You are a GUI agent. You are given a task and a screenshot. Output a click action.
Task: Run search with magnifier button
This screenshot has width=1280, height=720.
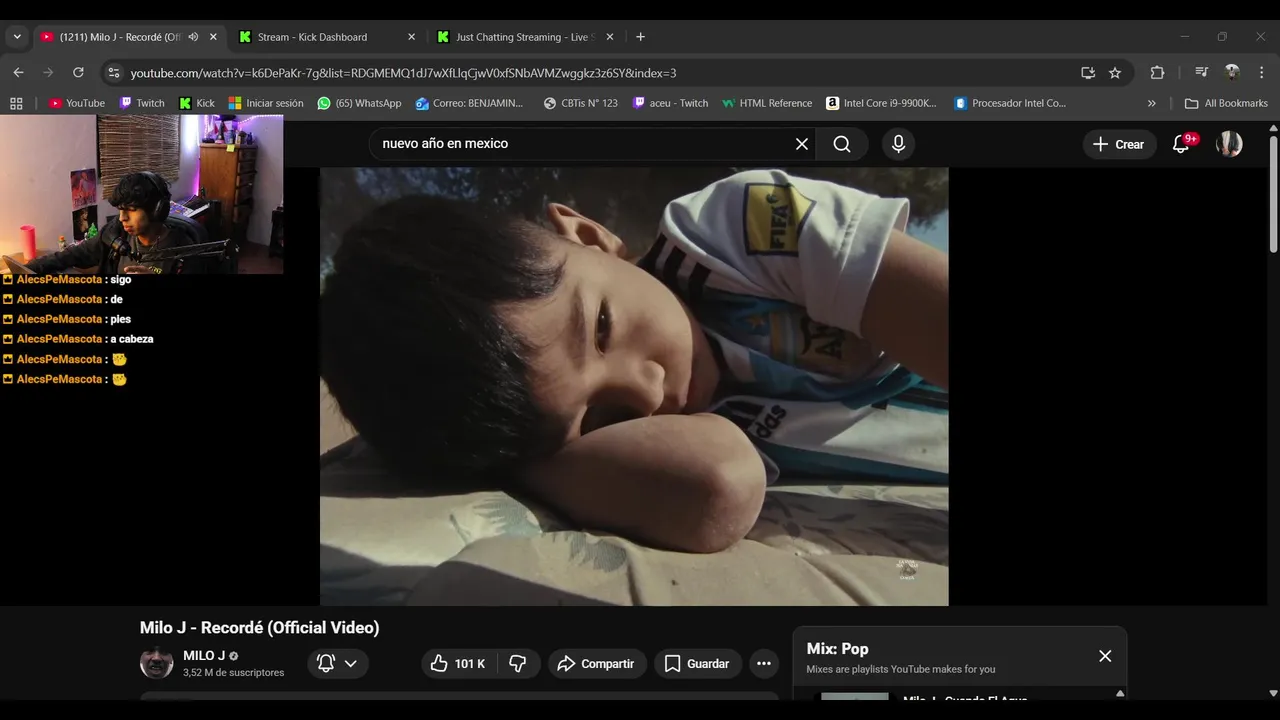(842, 144)
